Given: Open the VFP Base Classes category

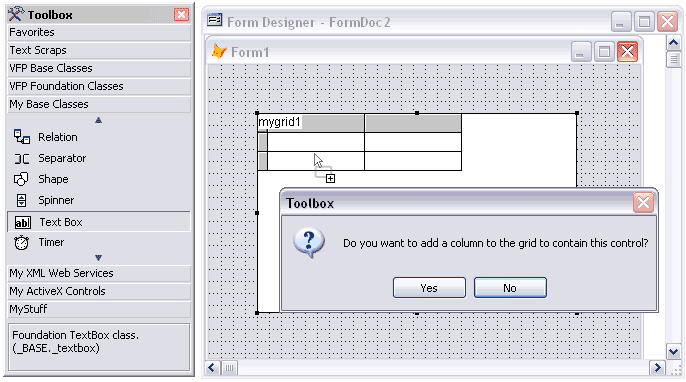Looking at the screenshot, I should click(99, 68).
